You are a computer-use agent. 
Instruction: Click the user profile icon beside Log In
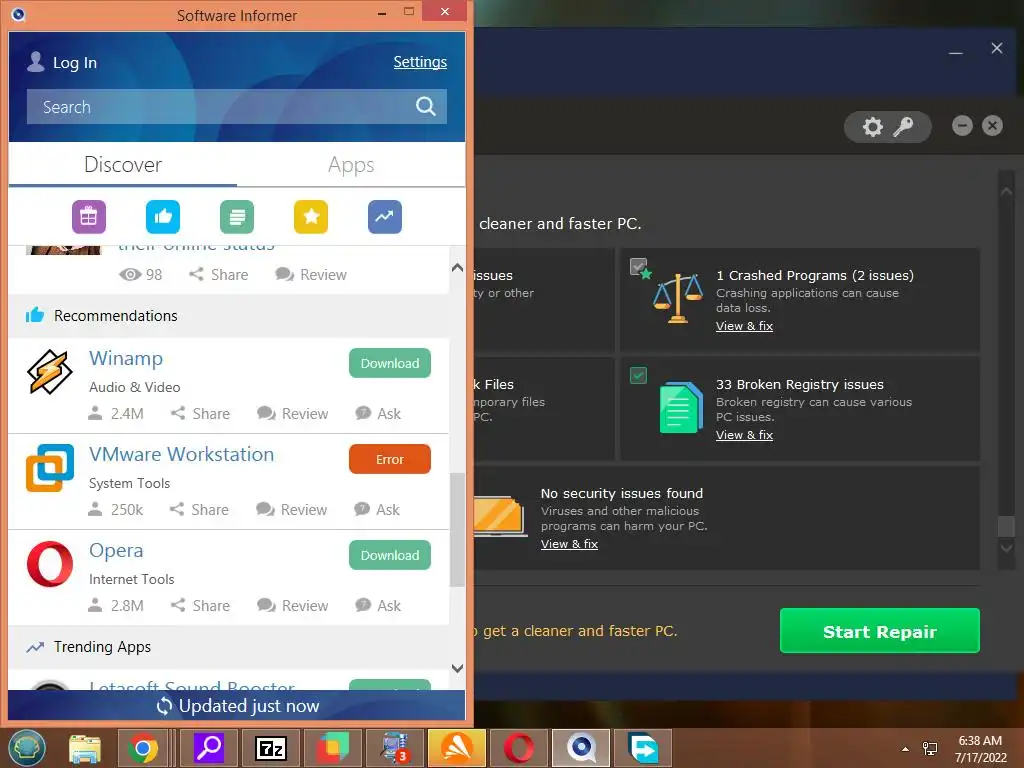pyautogui.click(x=36, y=61)
